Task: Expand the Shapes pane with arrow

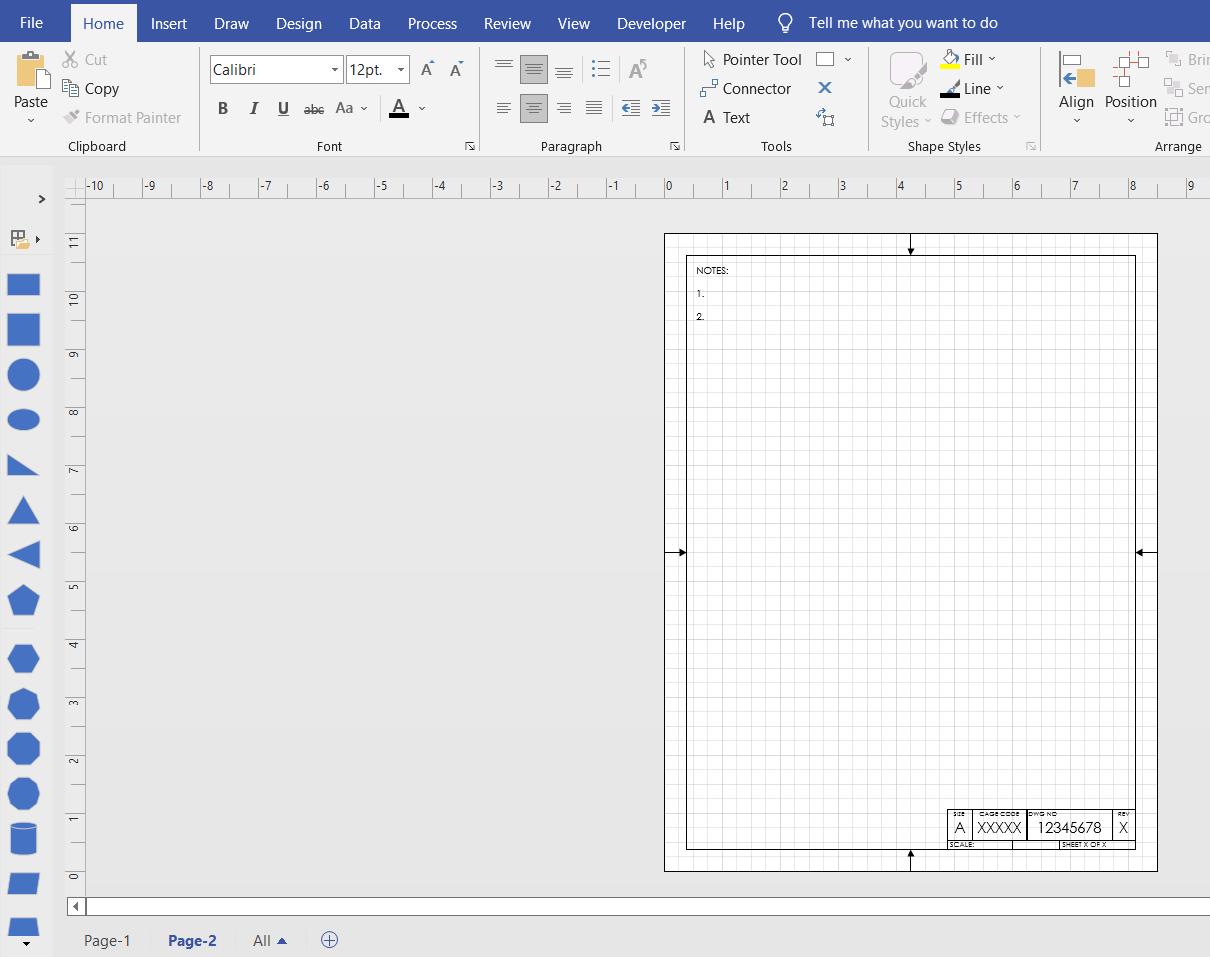Action: point(41,199)
